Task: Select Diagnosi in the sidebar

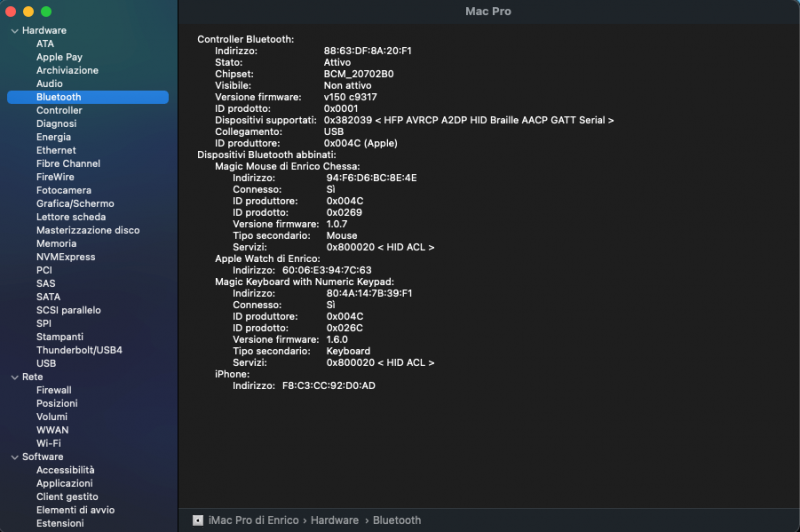Action: [56, 123]
